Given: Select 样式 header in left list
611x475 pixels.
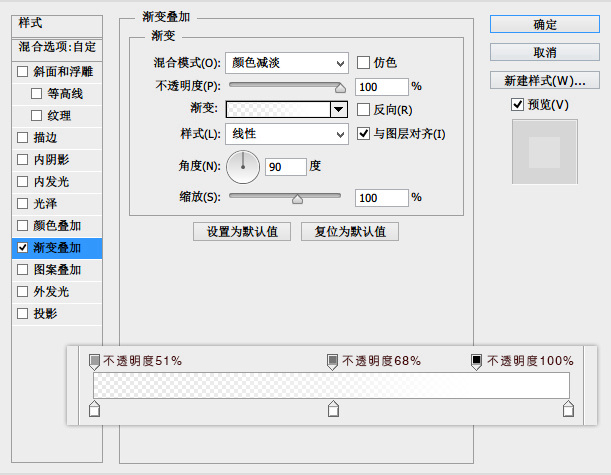Looking at the screenshot, I should 57,26.
